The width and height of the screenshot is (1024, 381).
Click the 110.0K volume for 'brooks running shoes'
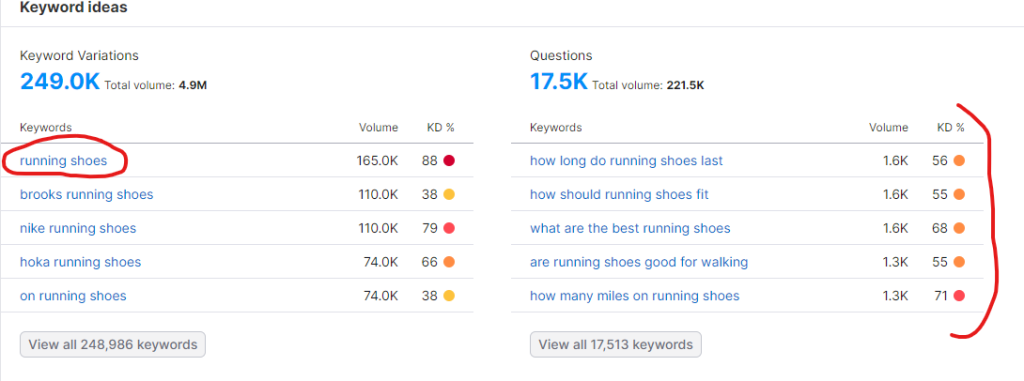point(377,195)
